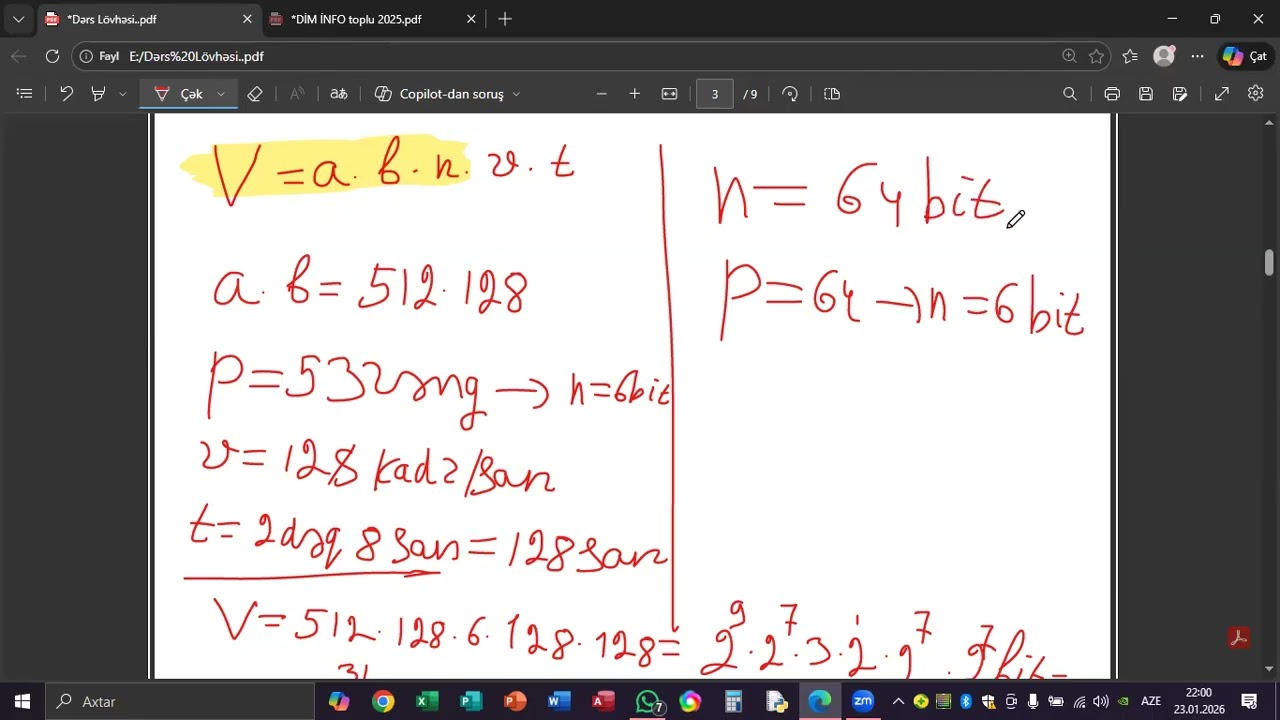
Task: Click the scrollbar down arrow
Action: coord(1269,669)
